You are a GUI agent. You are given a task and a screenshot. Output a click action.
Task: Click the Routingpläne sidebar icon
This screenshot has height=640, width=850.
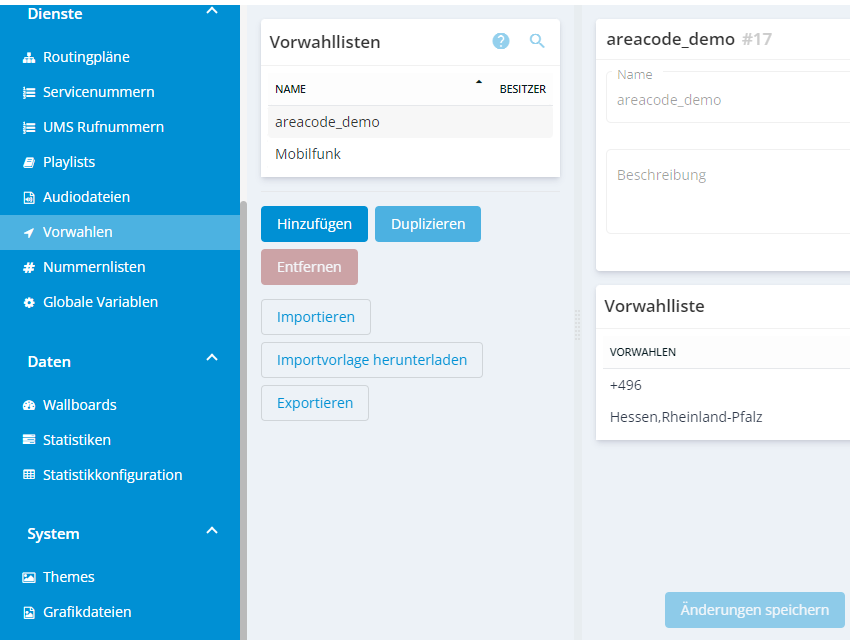[29, 57]
